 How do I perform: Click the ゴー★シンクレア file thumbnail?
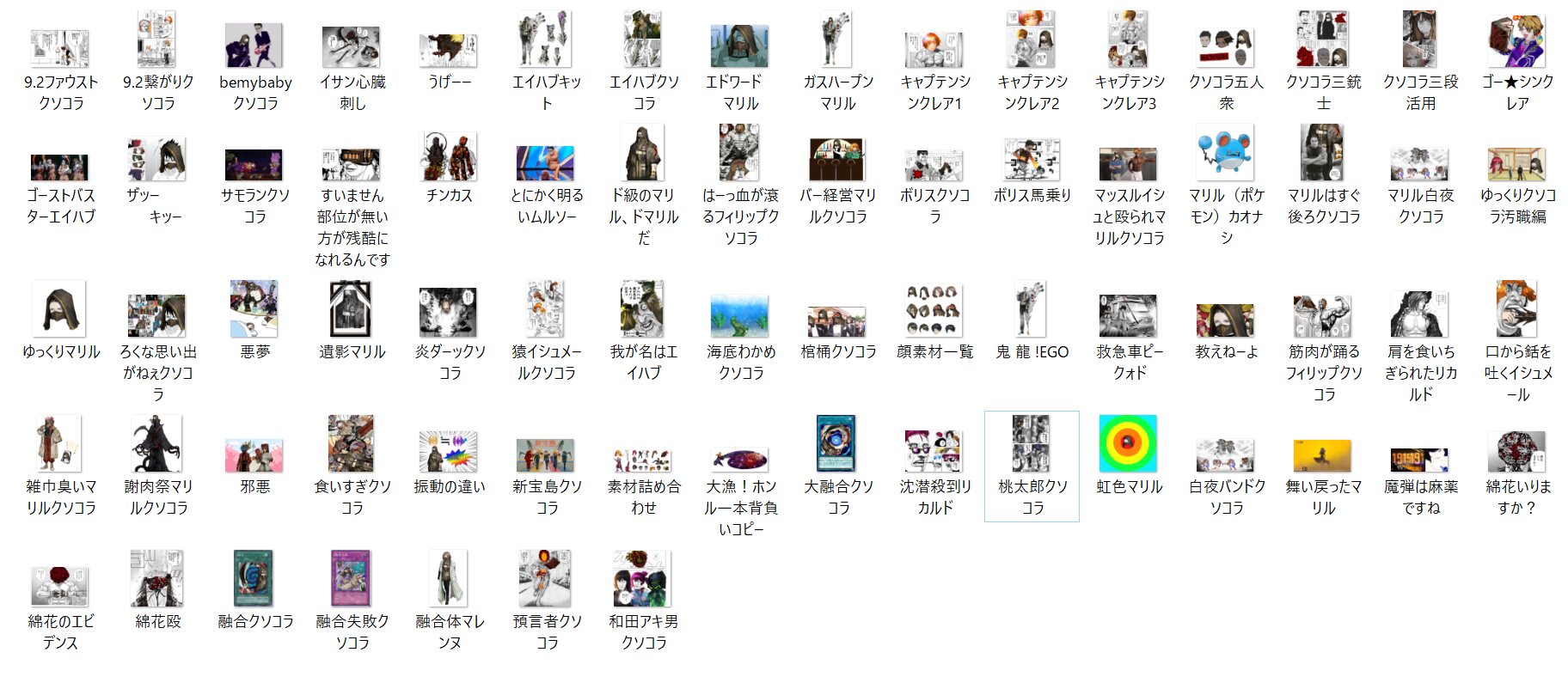pos(1517,40)
